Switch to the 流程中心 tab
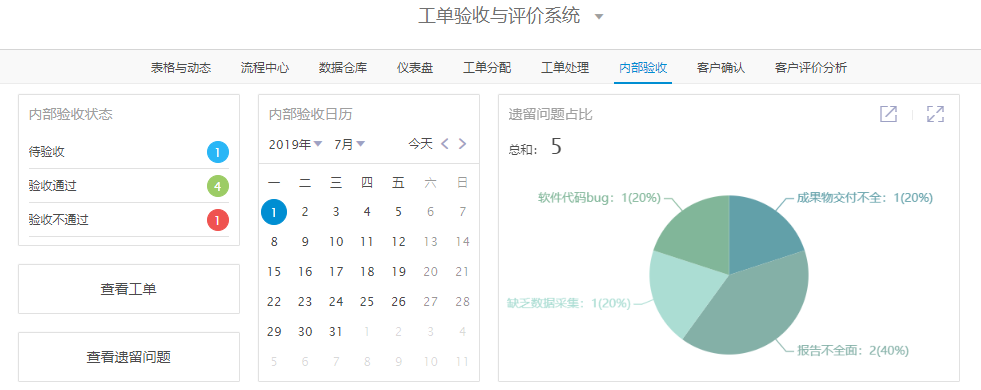The image size is (981, 390). point(265,68)
